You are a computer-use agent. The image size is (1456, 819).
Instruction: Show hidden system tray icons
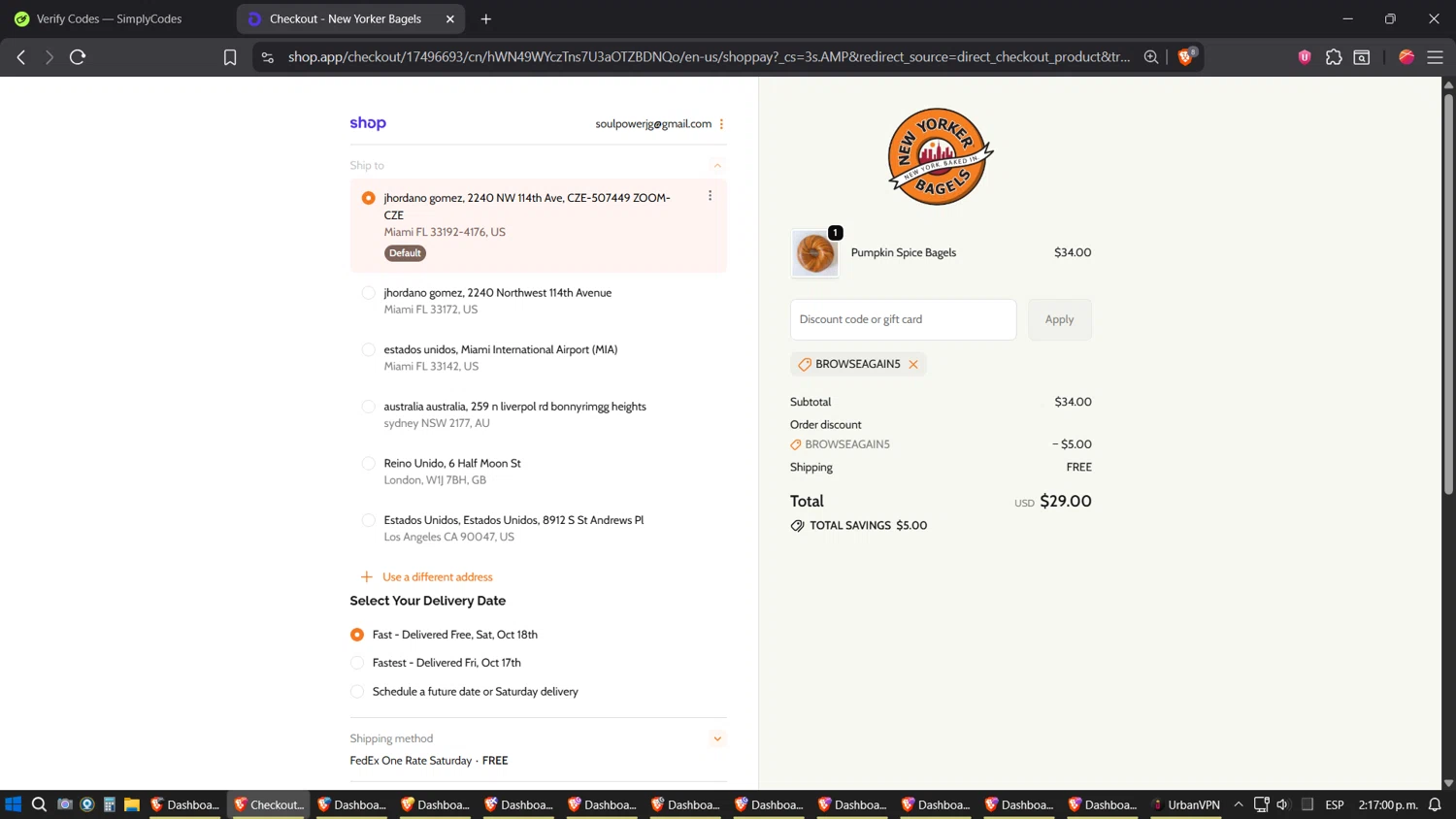1239,804
